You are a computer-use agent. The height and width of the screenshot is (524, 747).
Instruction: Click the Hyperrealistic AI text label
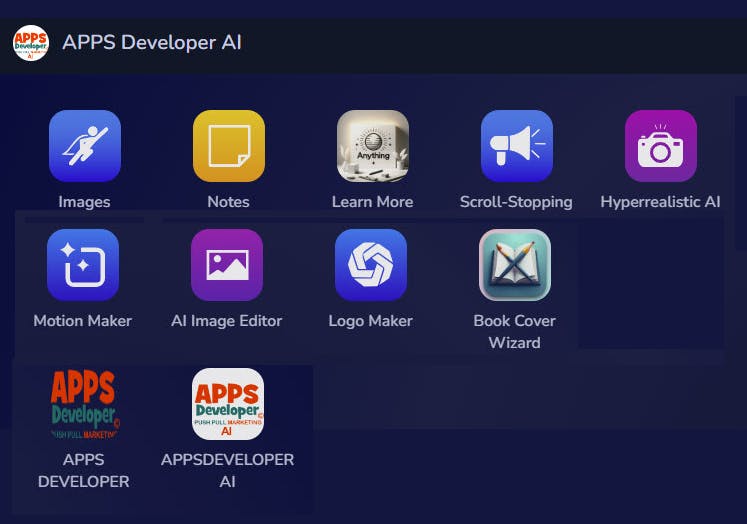[x=660, y=202]
